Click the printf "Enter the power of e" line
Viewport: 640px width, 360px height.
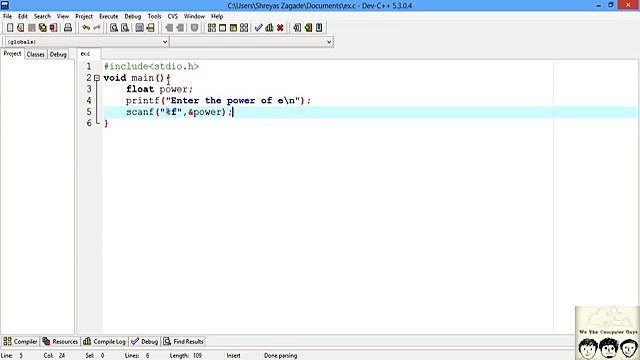(x=218, y=100)
